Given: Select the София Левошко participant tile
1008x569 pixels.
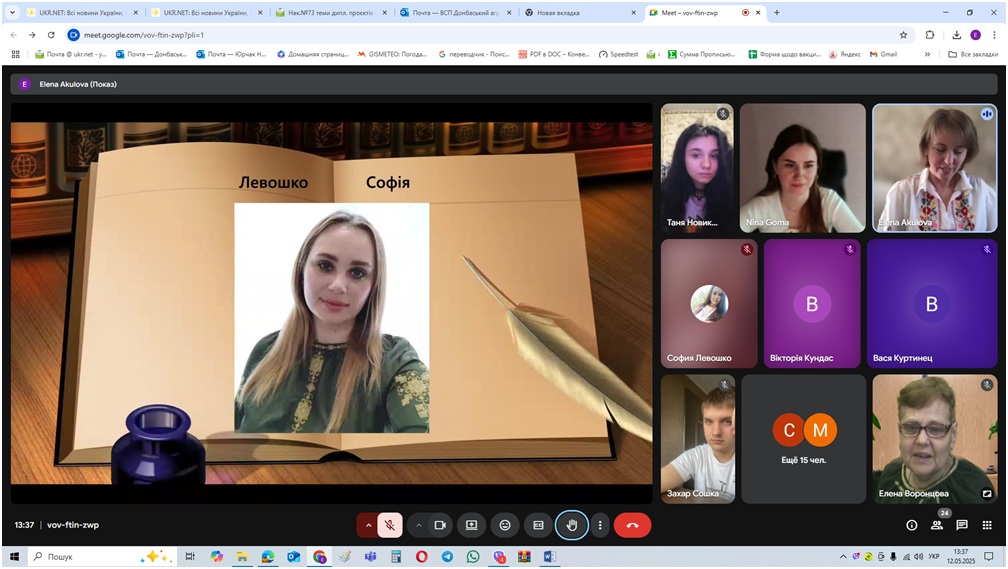Looking at the screenshot, I should (709, 303).
